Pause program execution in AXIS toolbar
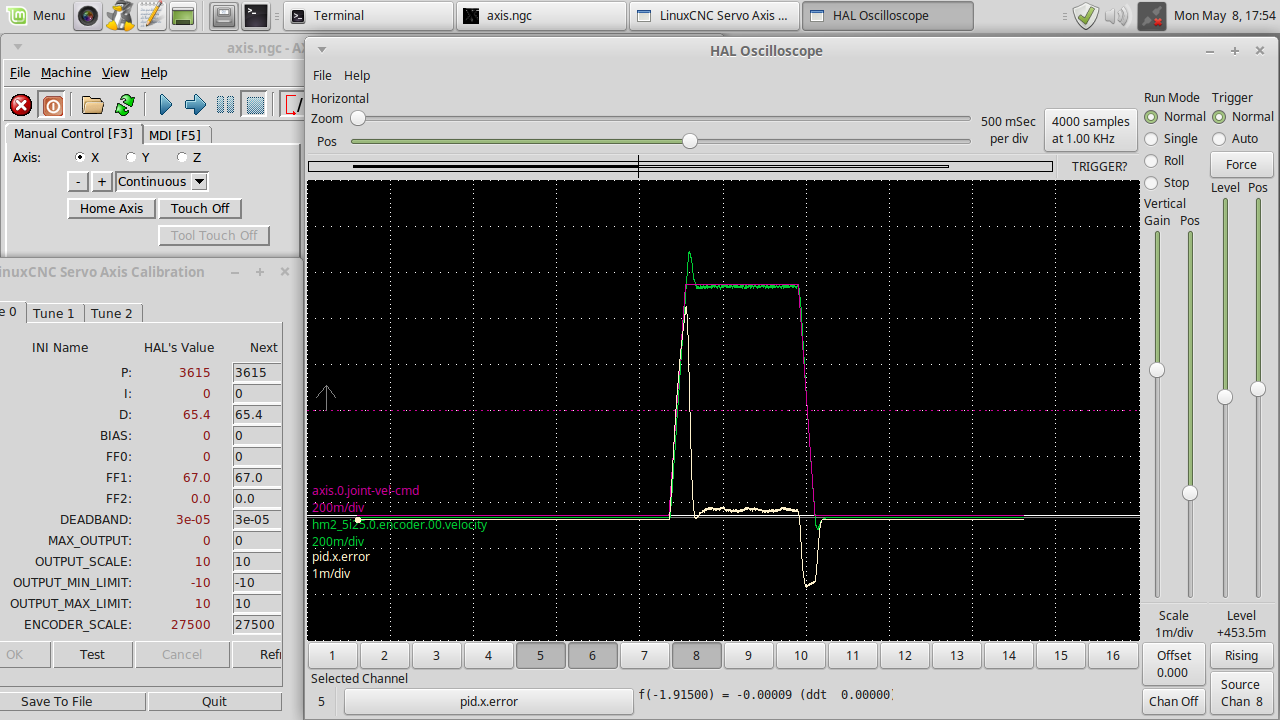 [226, 104]
